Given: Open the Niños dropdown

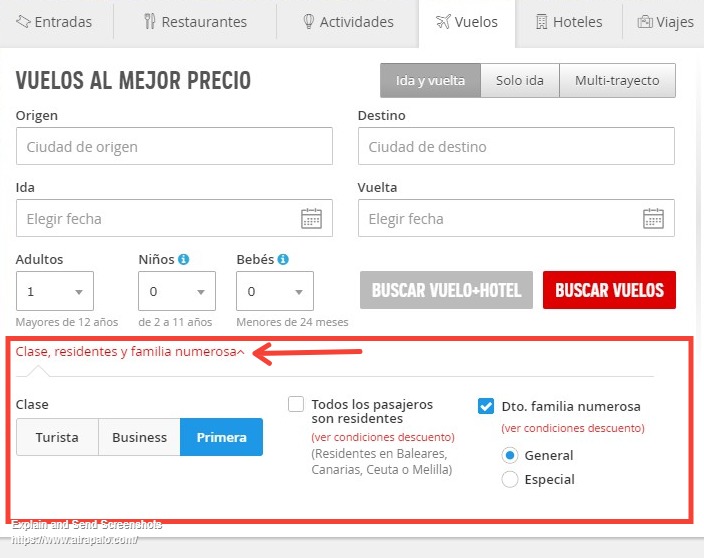Looking at the screenshot, I should (177, 291).
